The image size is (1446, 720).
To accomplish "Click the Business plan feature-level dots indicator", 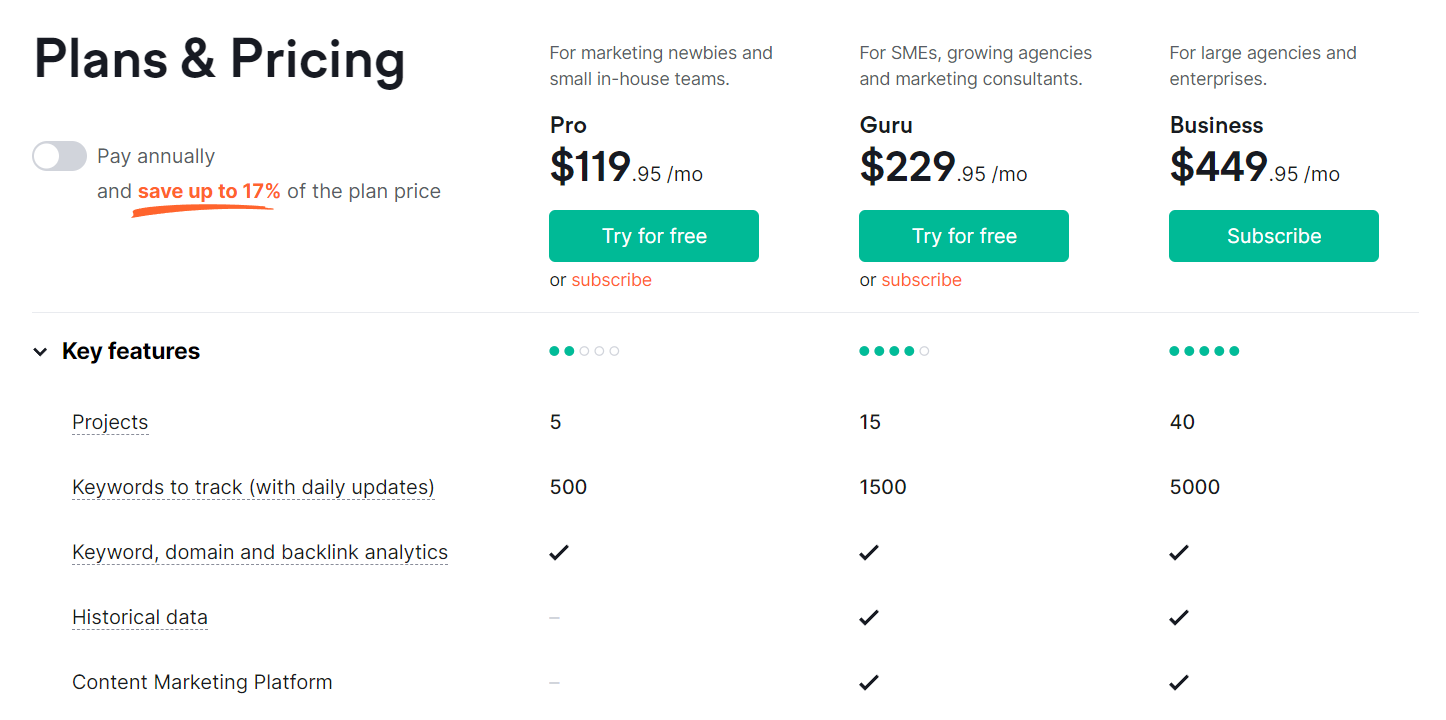I will pyautogui.click(x=1204, y=351).
